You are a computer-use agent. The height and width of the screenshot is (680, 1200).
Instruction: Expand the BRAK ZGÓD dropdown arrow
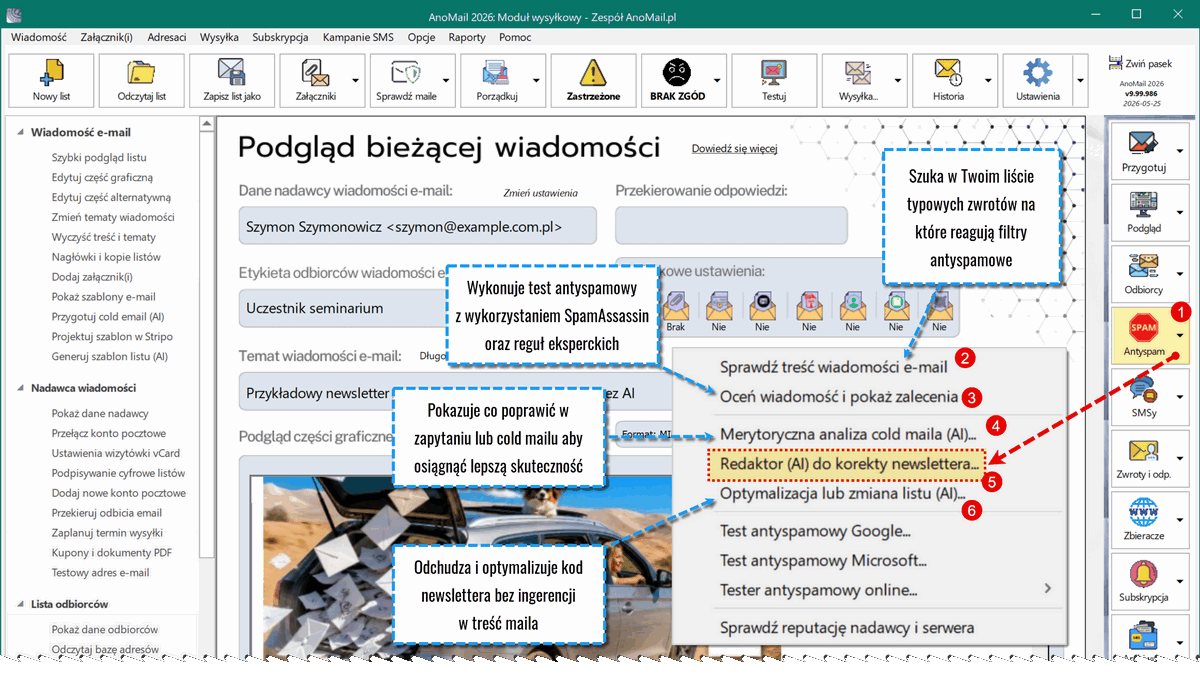pos(716,80)
